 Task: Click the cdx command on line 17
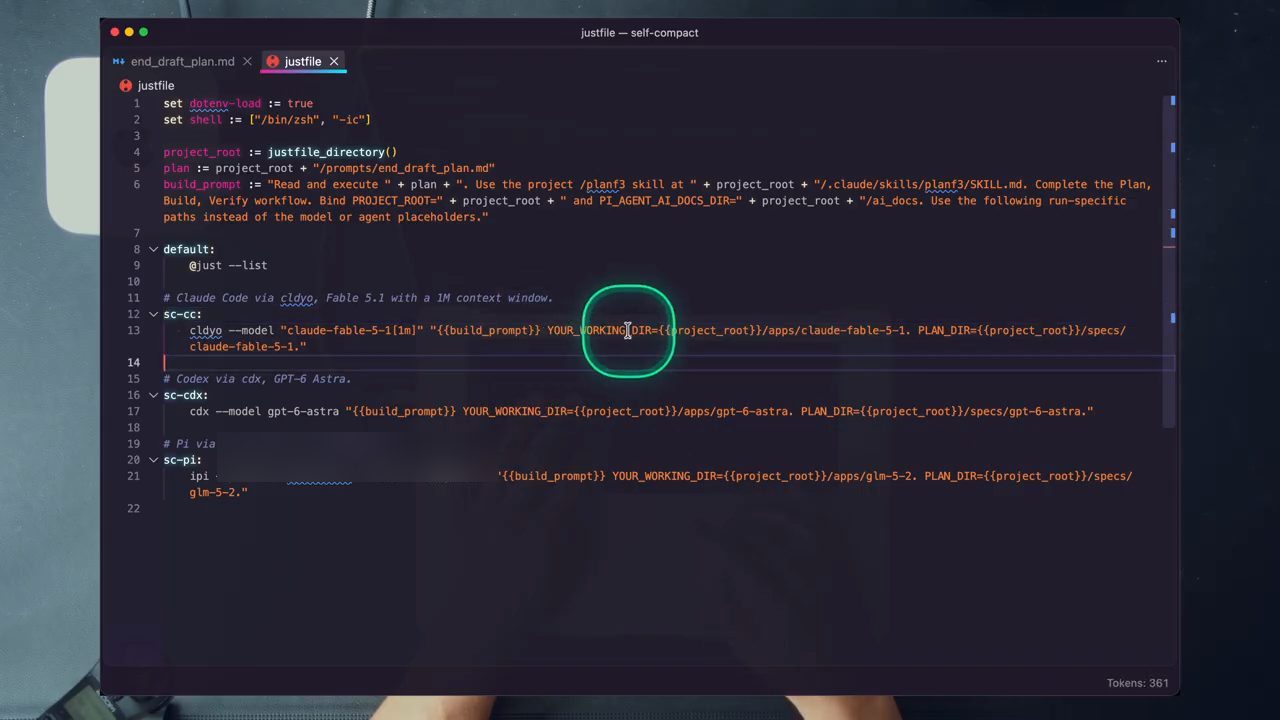(x=199, y=411)
